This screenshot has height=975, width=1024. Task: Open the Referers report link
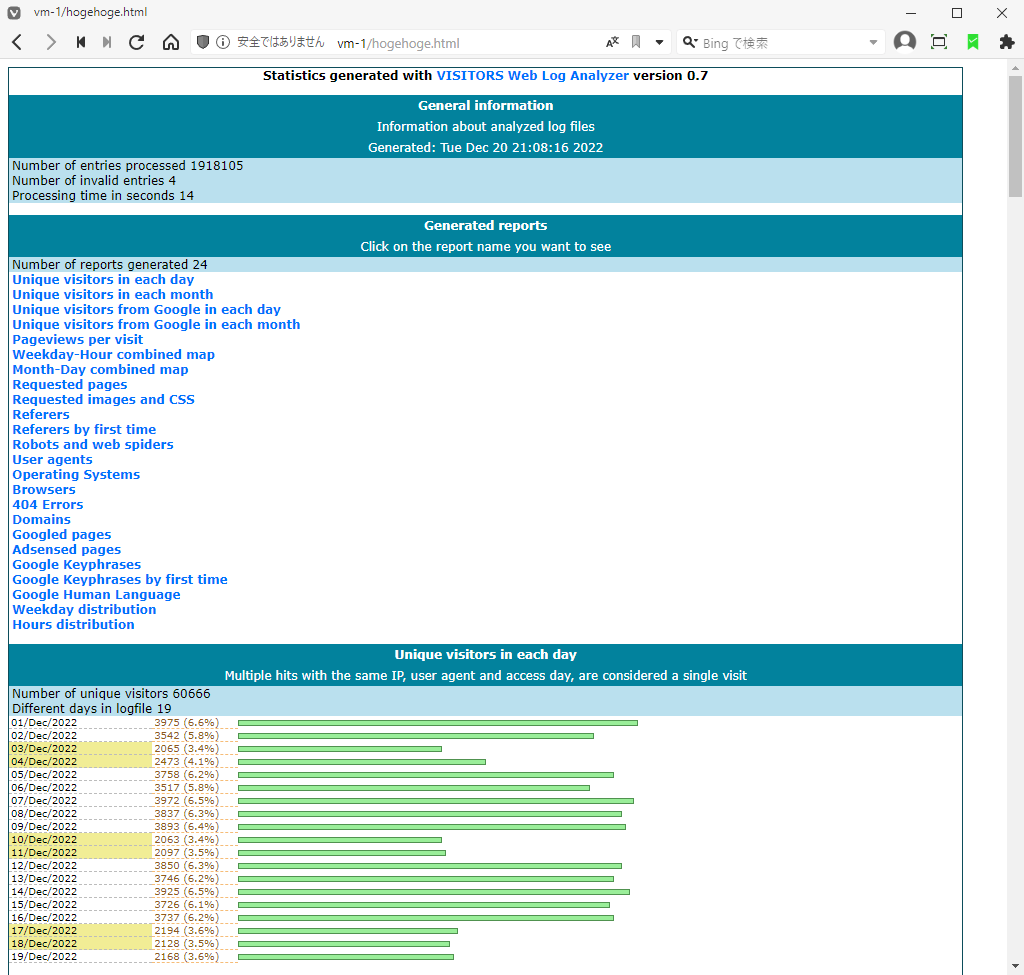coord(40,415)
